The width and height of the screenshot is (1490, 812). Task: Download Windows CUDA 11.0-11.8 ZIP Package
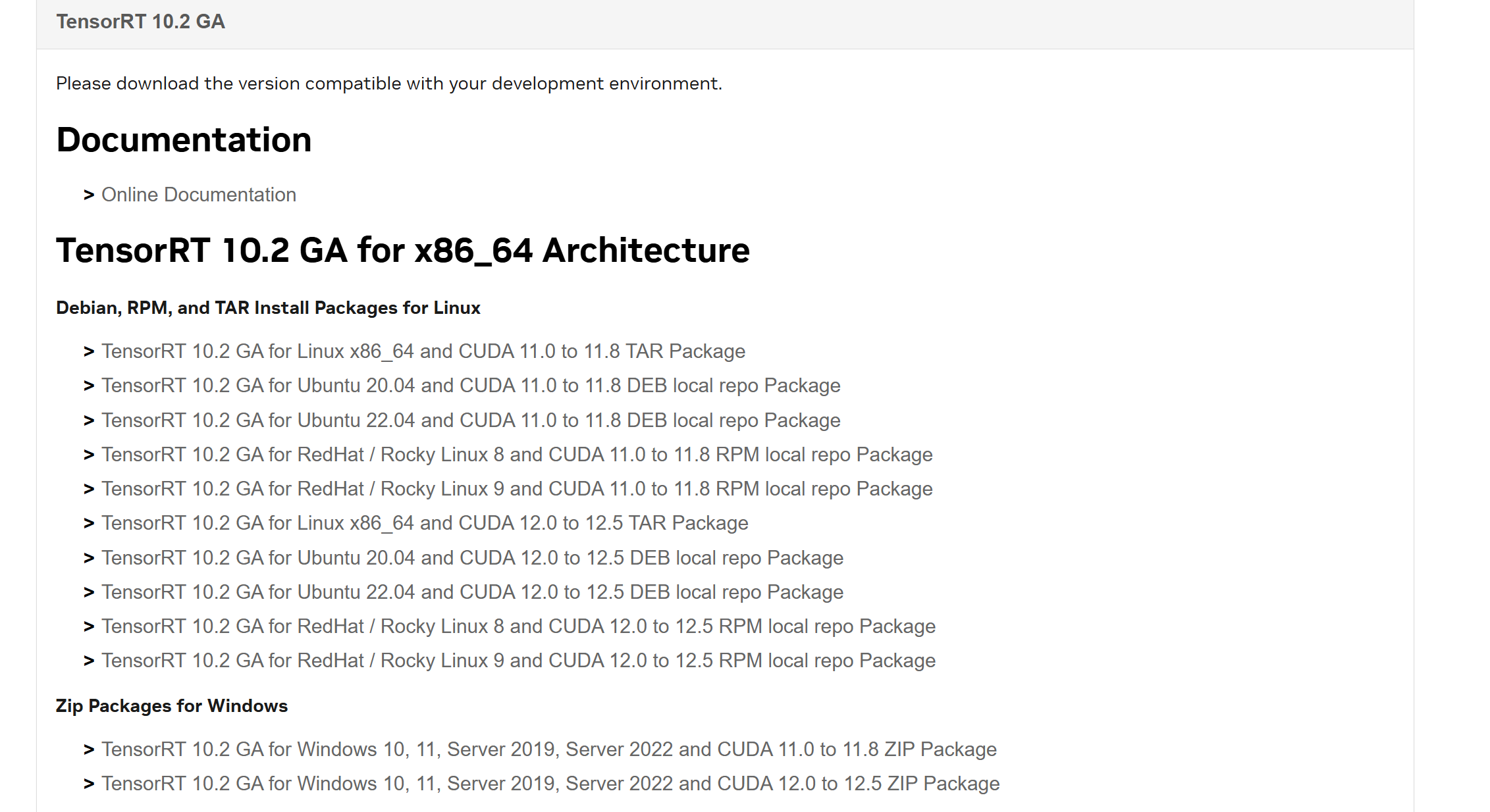pyautogui.click(x=548, y=749)
